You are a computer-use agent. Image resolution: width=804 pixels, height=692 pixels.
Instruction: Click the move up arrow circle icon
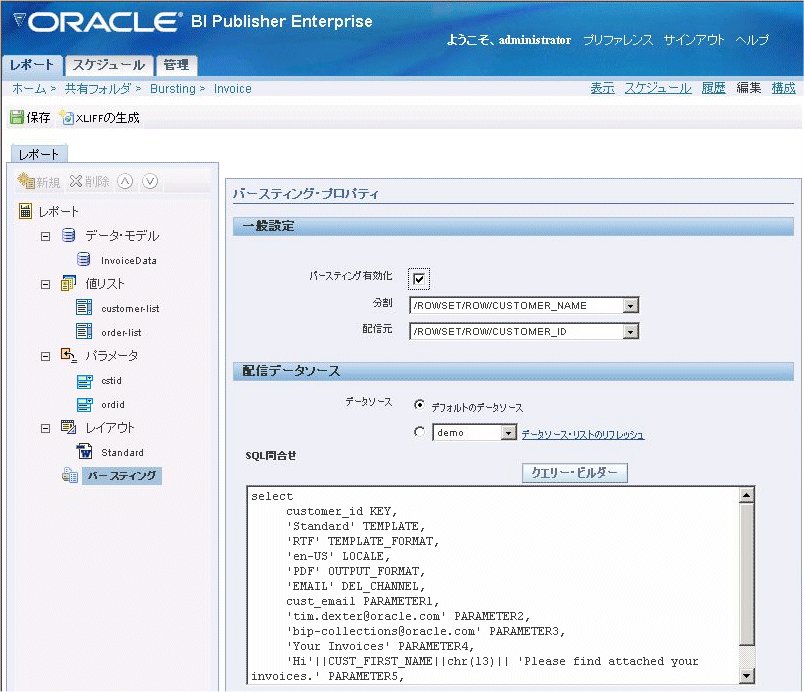click(x=125, y=181)
